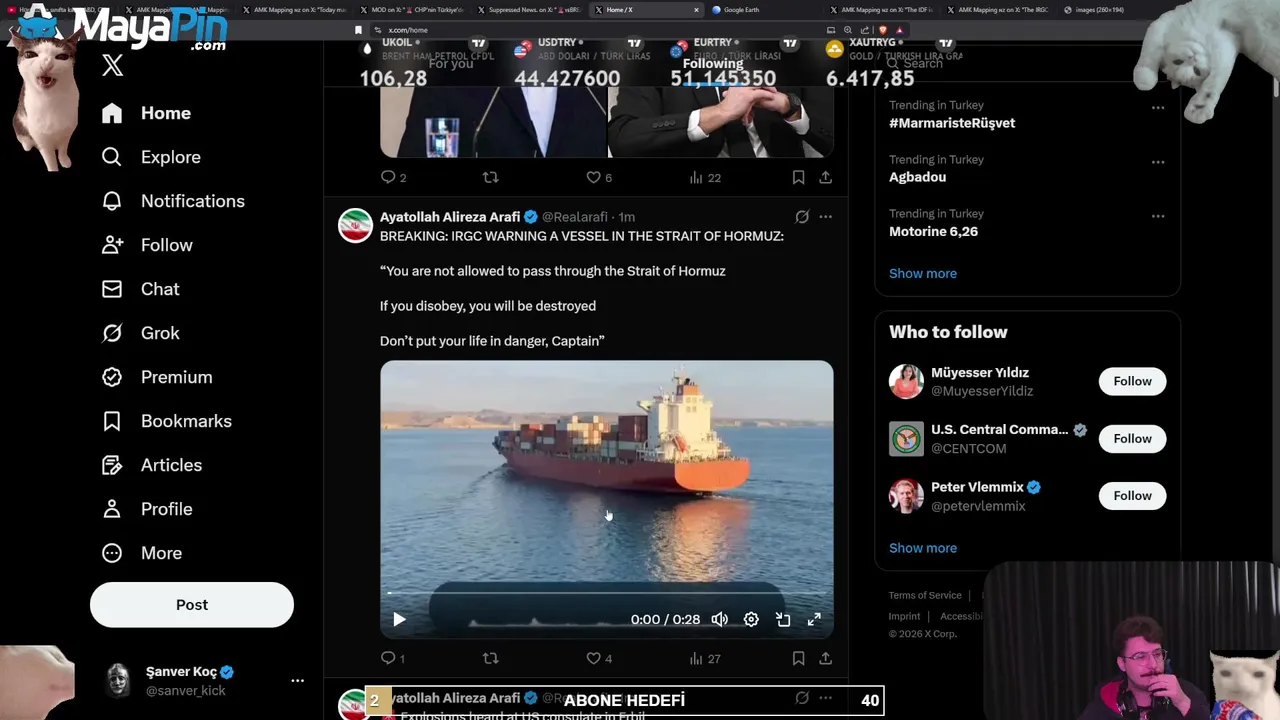The image size is (1280, 720).
Task: Open the #MarmaristeRüşvet trend
Action: (952, 123)
